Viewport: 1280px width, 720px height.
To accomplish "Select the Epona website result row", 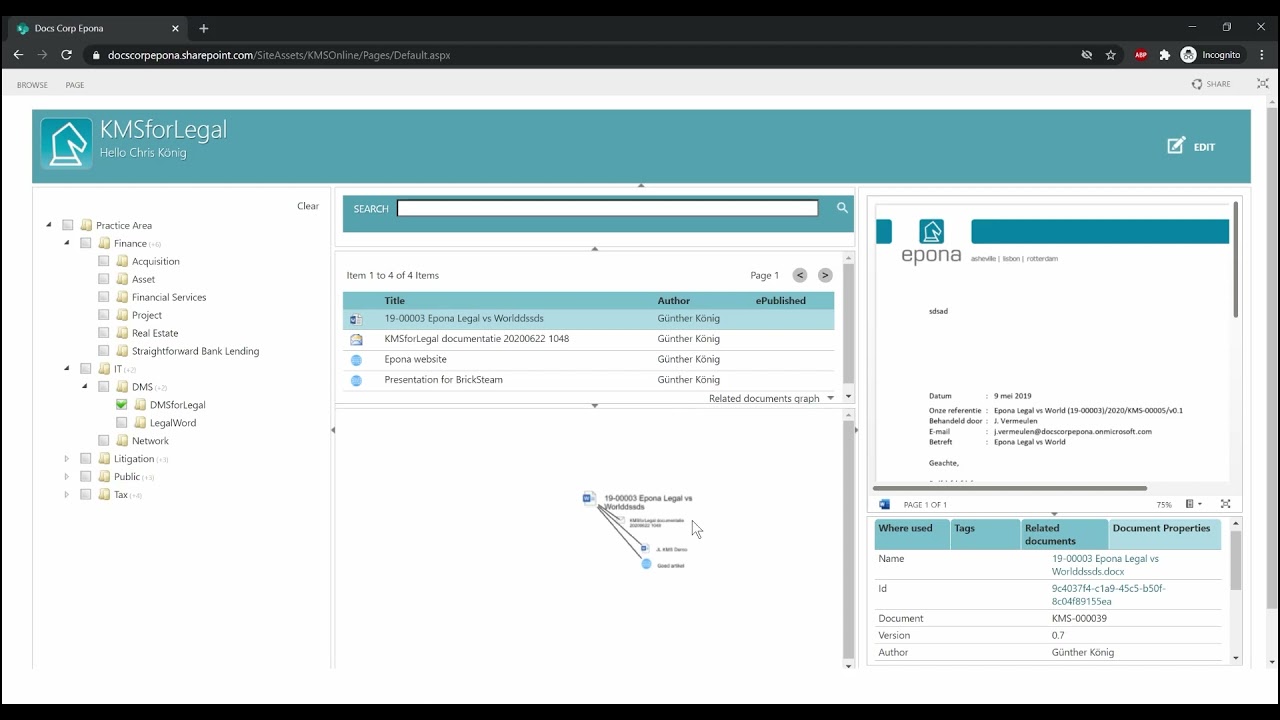I will [x=589, y=360].
